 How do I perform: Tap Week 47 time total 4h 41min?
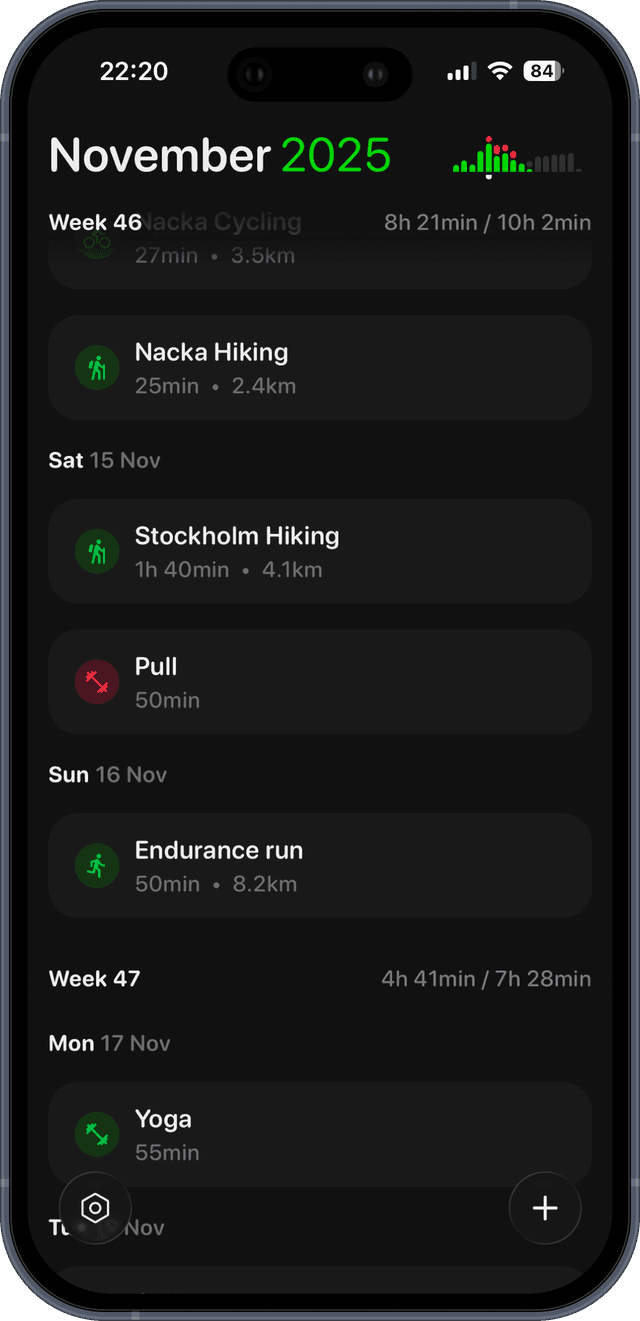pos(427,978)
